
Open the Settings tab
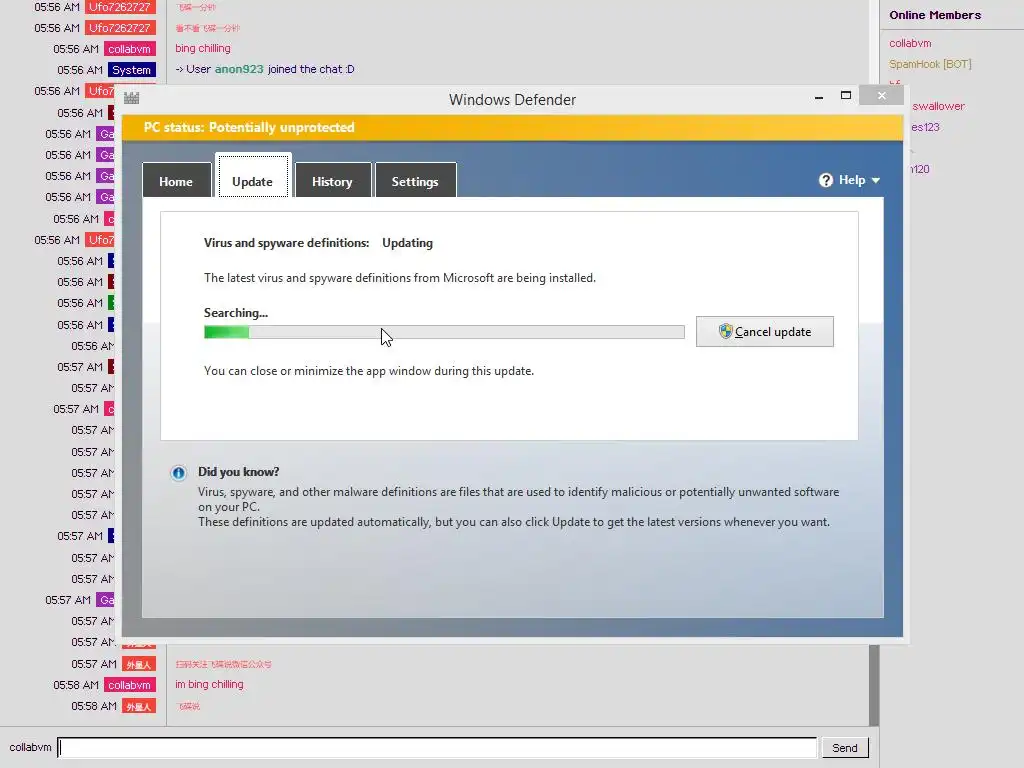click(x=415, y=181)
